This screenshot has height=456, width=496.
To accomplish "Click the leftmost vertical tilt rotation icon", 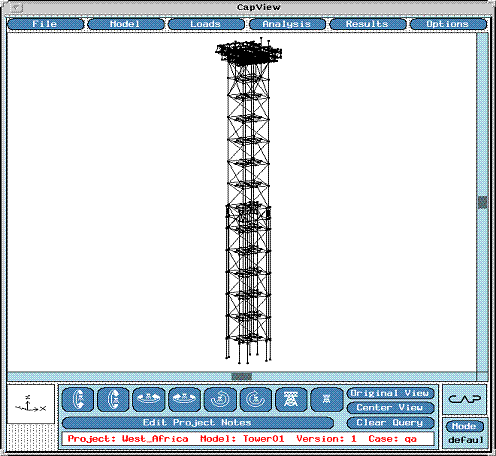I will (x=78, y=399).
